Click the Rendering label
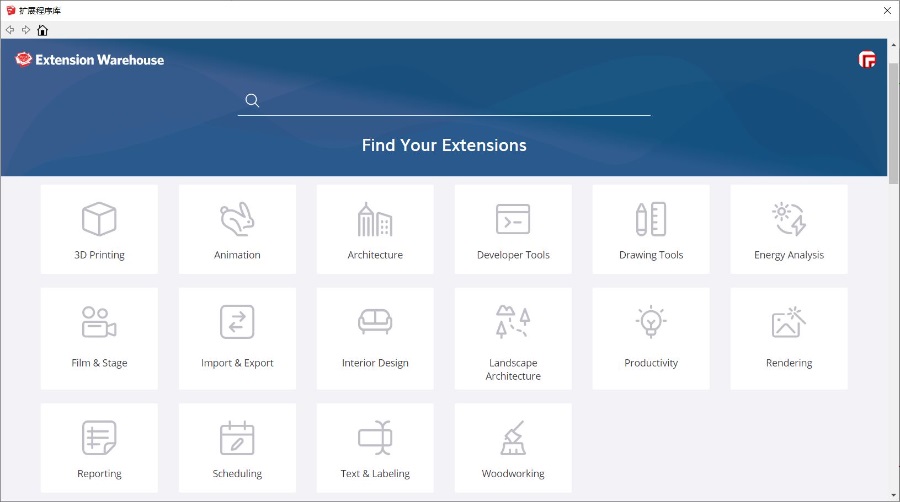This screenshot has height=502, width=900. (x=789, y=363)
